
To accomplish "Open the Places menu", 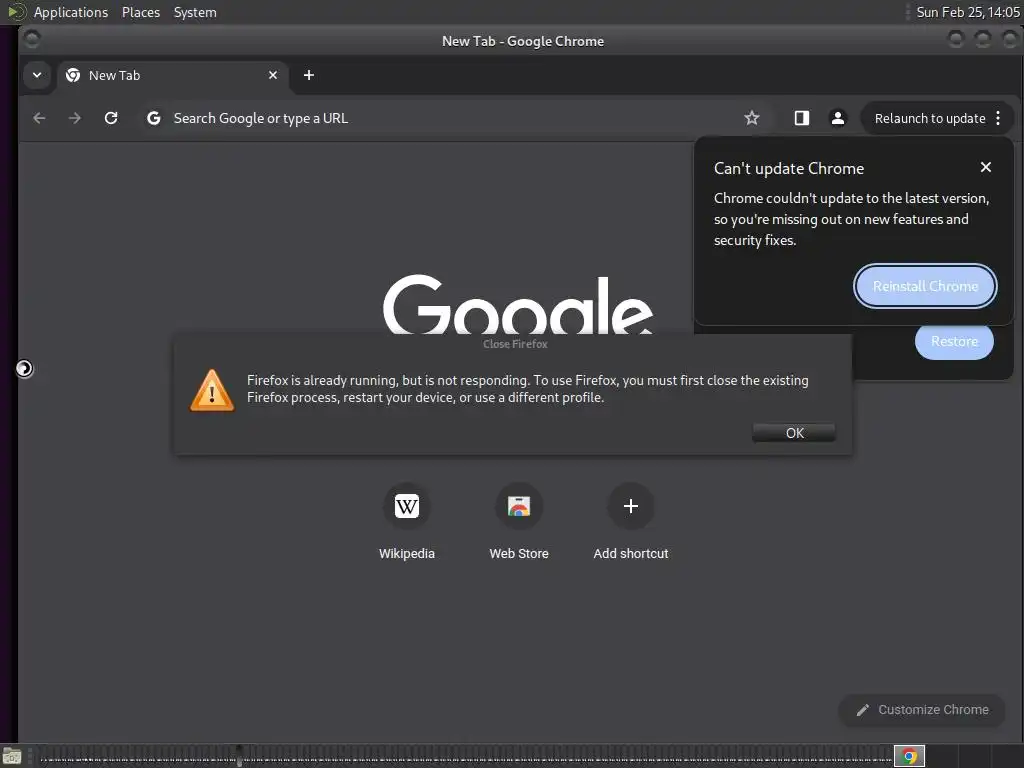I will [140, 12].
